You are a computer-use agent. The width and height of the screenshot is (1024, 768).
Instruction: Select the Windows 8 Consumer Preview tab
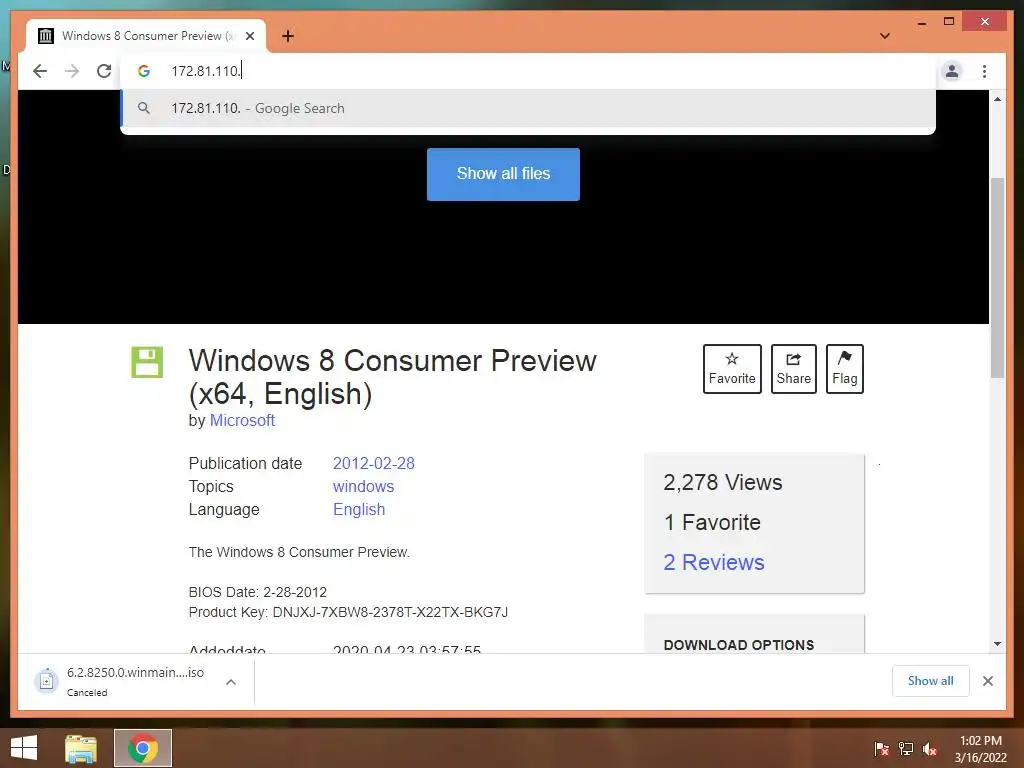146,36
